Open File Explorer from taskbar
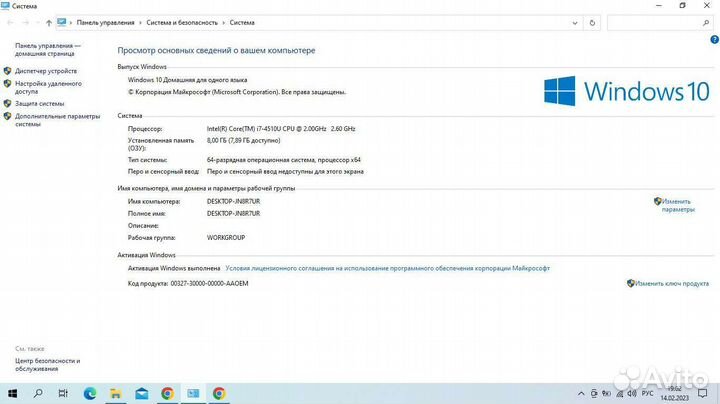Viewport: 720px width, 404px height. click(116, 393)
